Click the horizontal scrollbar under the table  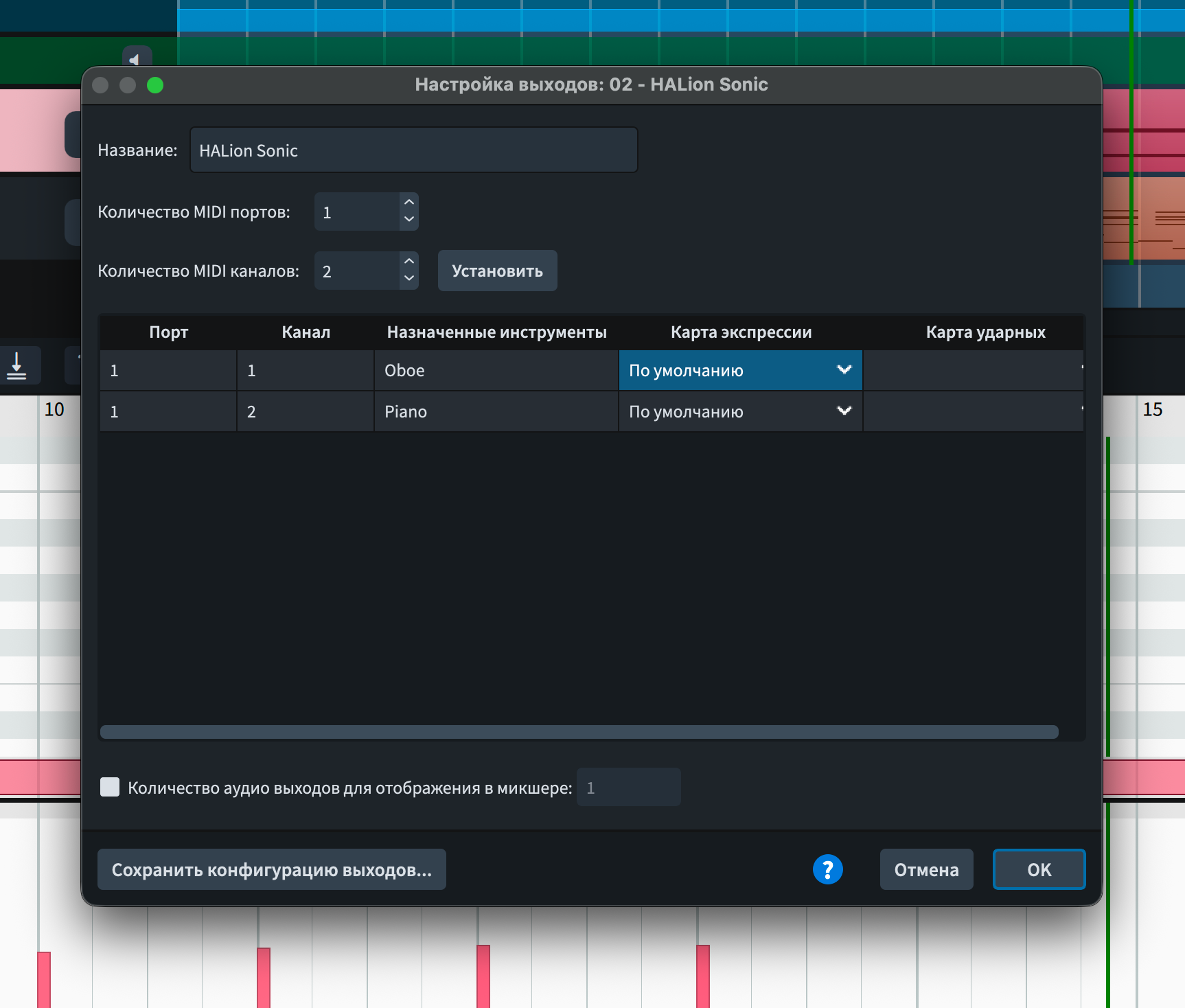tap(579, 732)
